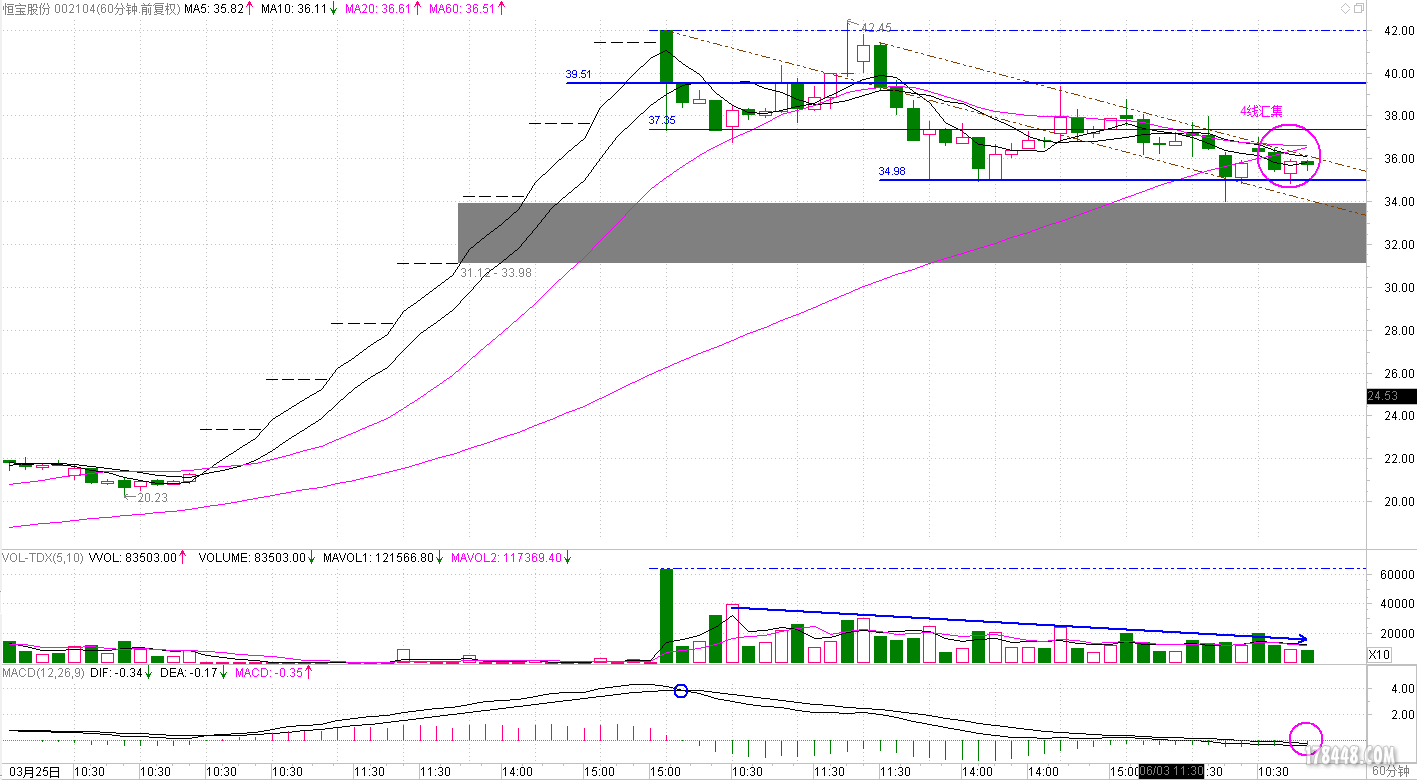The image size is (1417, 780).
Task: Open the 60分钟 period selector at the bottom-right corner
Action: (1392, 771)
